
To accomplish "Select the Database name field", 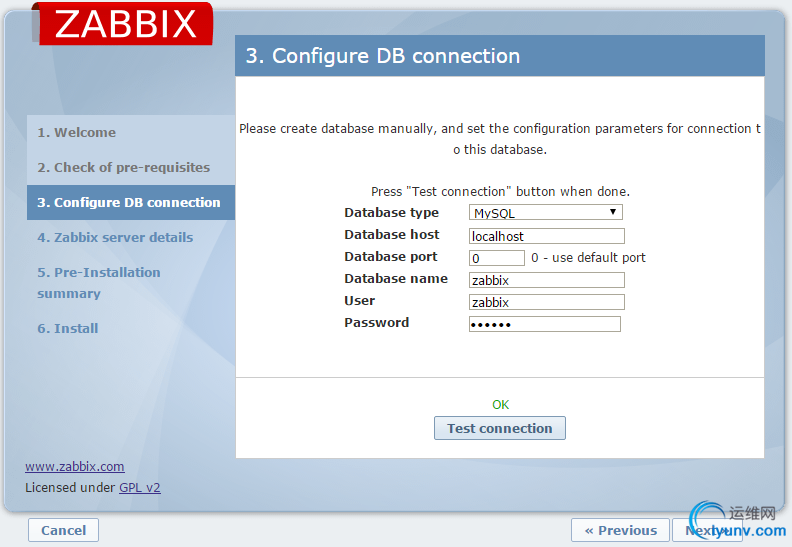I will pyautogui.click(x=547, y=280).
